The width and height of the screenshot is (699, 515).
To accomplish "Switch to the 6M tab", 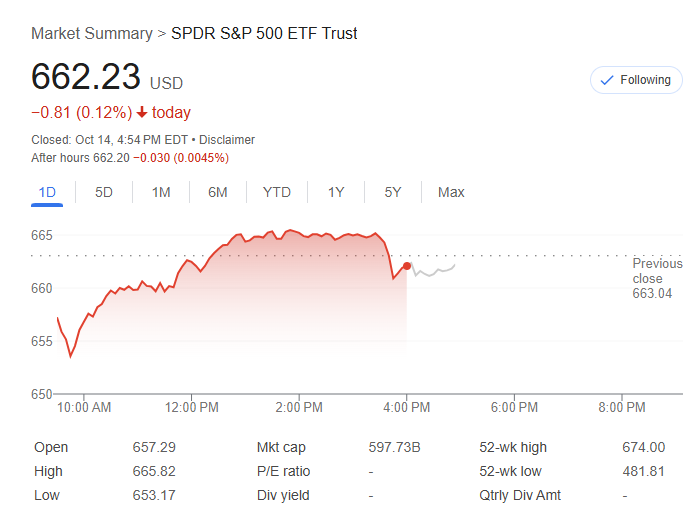I will coord(218,192).
